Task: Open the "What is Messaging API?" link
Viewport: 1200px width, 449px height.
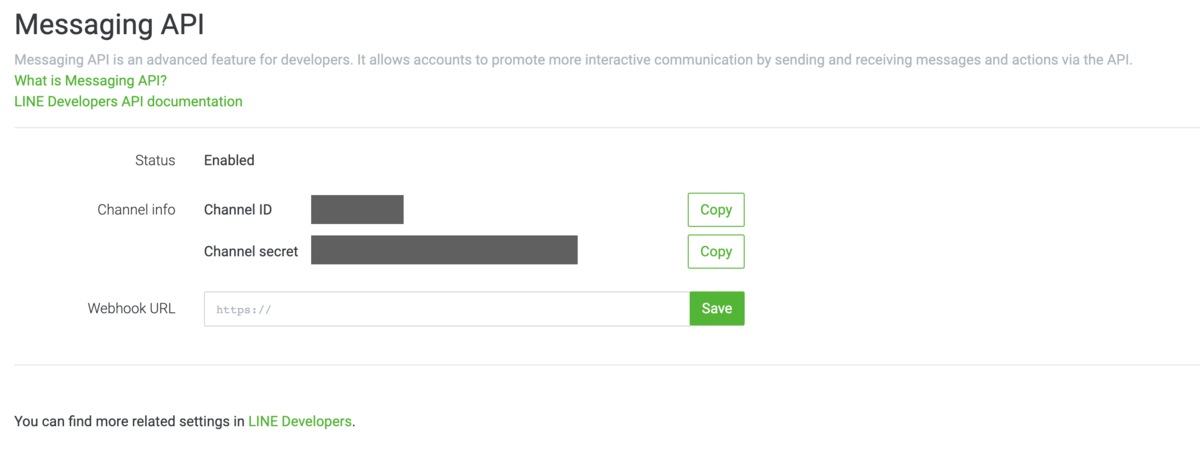Action: tap(90, 80)
